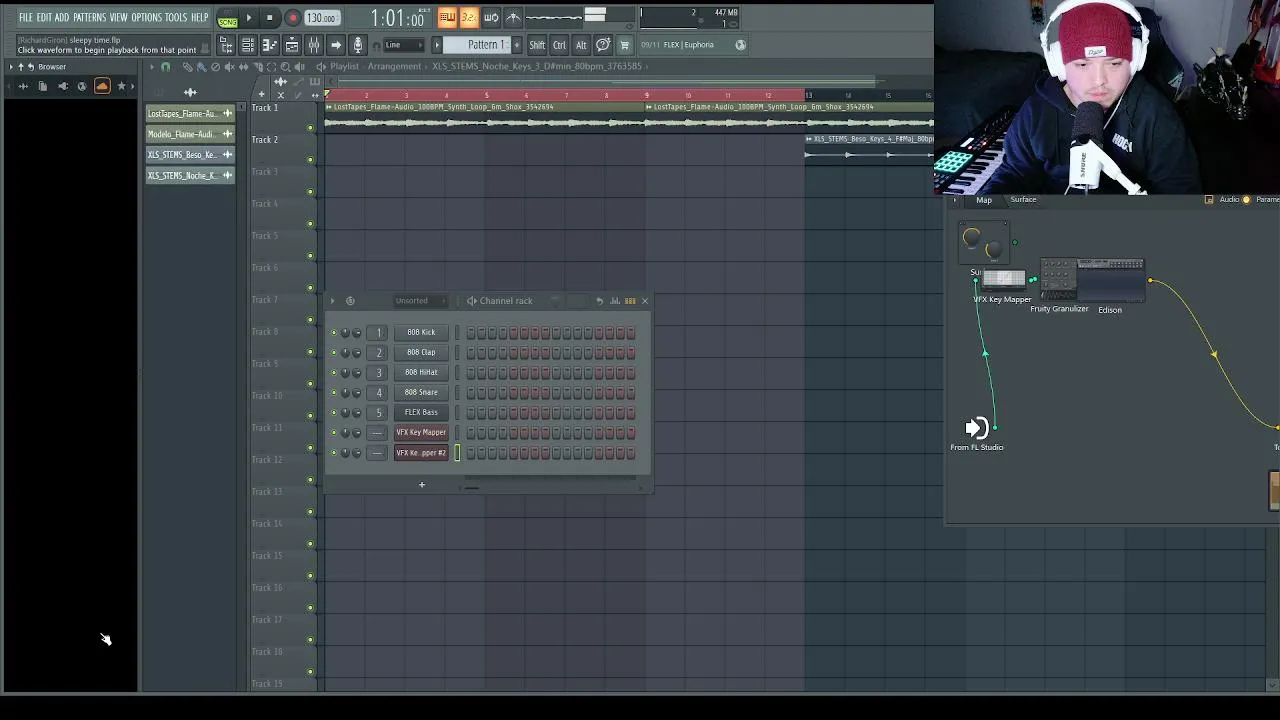Click the Record button
The width and height of the screenshot is (1280, 720).
click(292, 18)
